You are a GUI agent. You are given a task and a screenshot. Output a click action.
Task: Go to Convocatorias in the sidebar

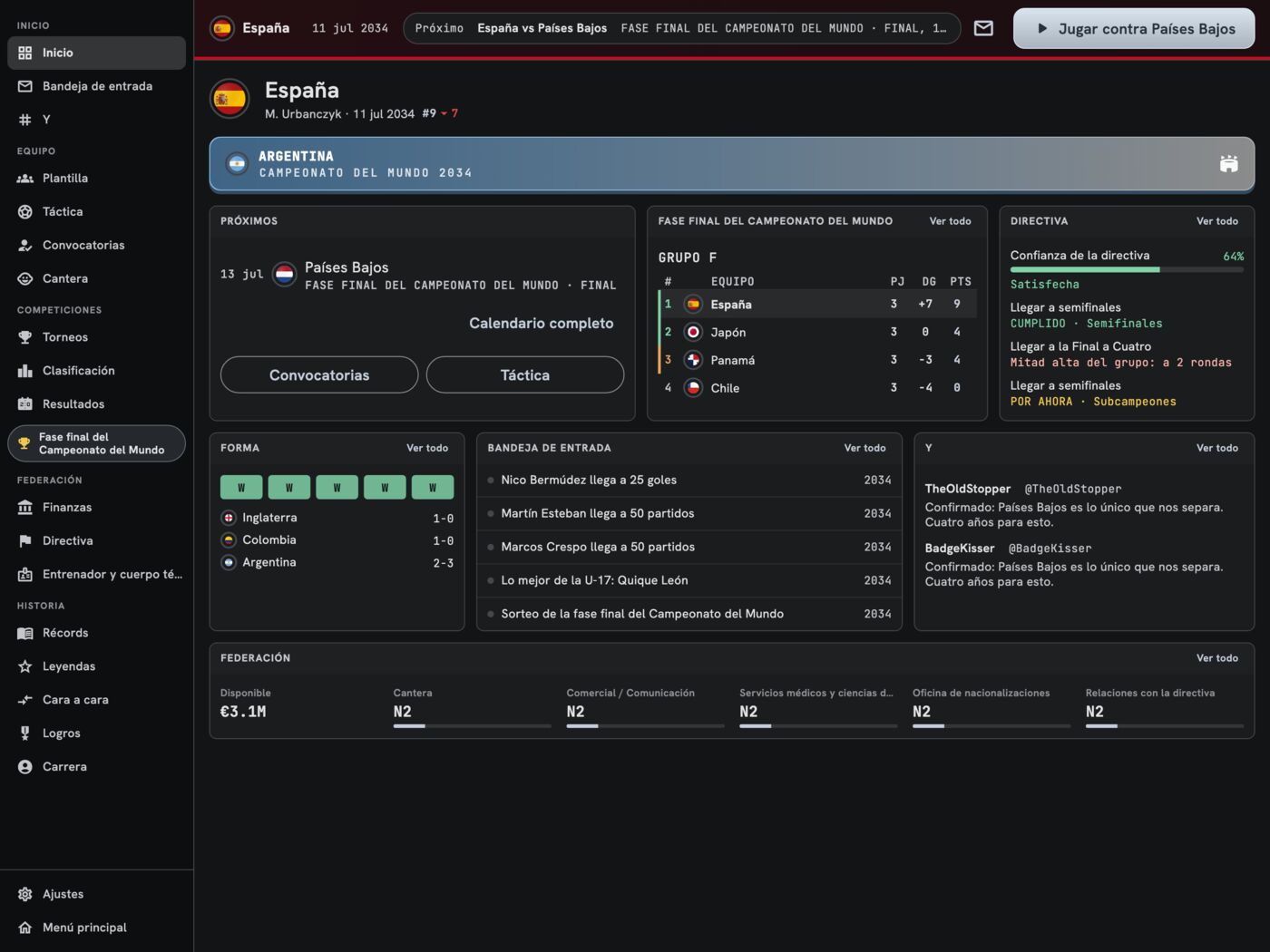tap(96, 246)
